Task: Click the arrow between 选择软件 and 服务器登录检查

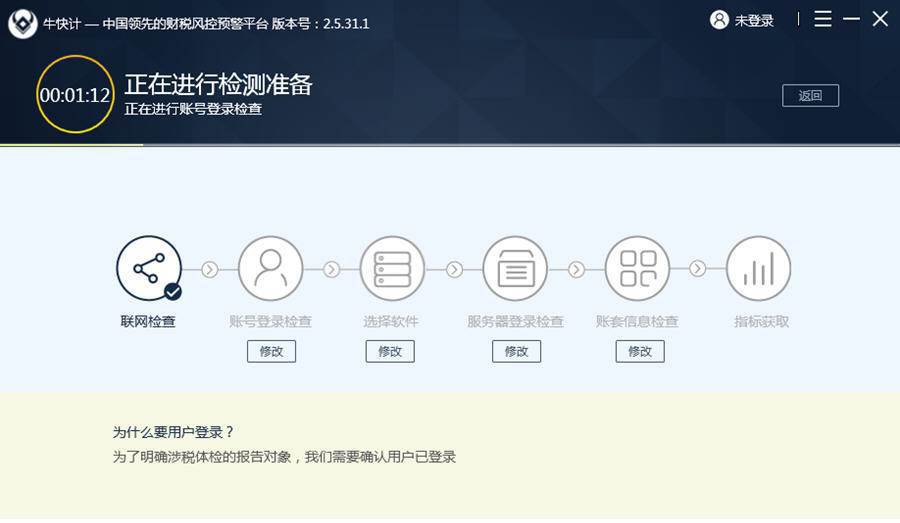Action: click(454, 269)
